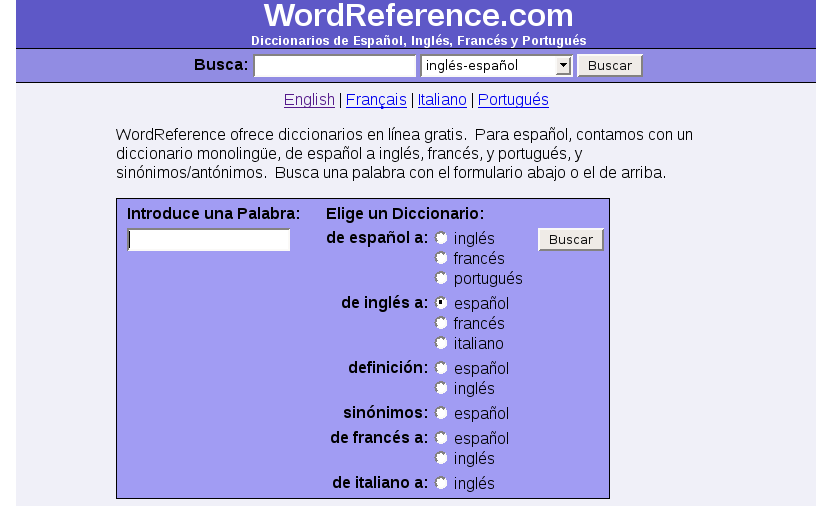Pick inglés radio under 'de italiano a'

441,483
